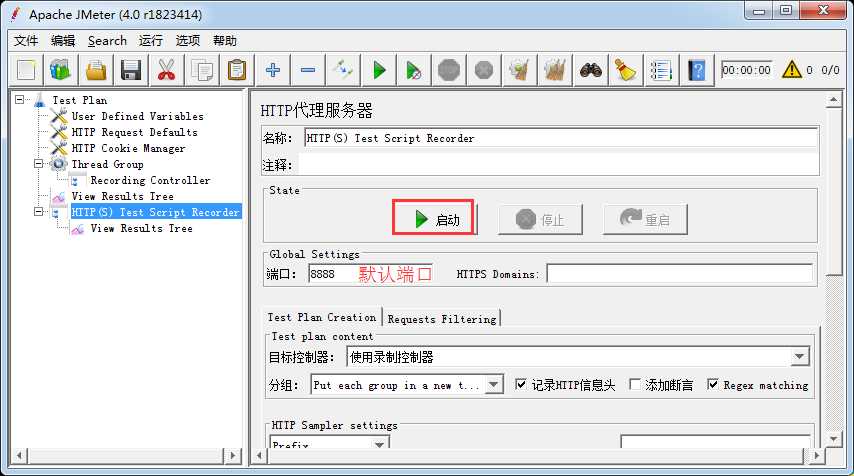Select the Thread Group tree item
854x476 pixels.
click(107, 164)
